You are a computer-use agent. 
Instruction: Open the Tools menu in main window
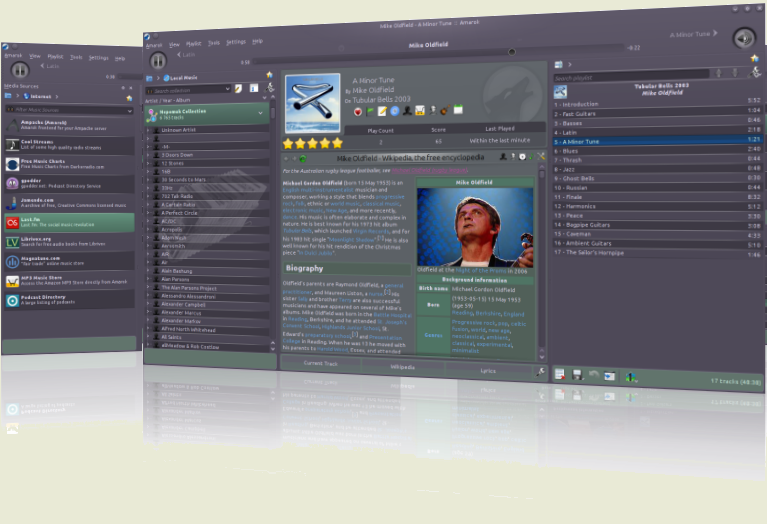pyautogui.click(x=214, y=43)
